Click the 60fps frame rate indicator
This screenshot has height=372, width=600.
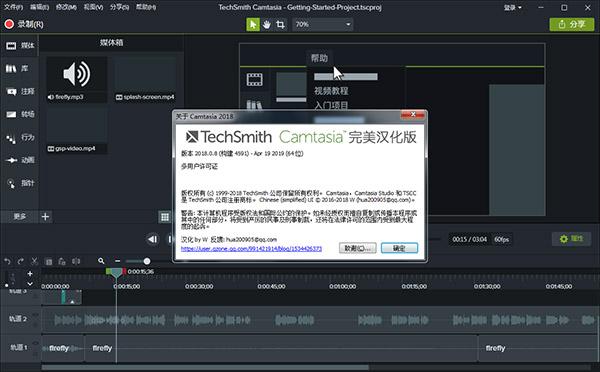click(x=502, y=240)
